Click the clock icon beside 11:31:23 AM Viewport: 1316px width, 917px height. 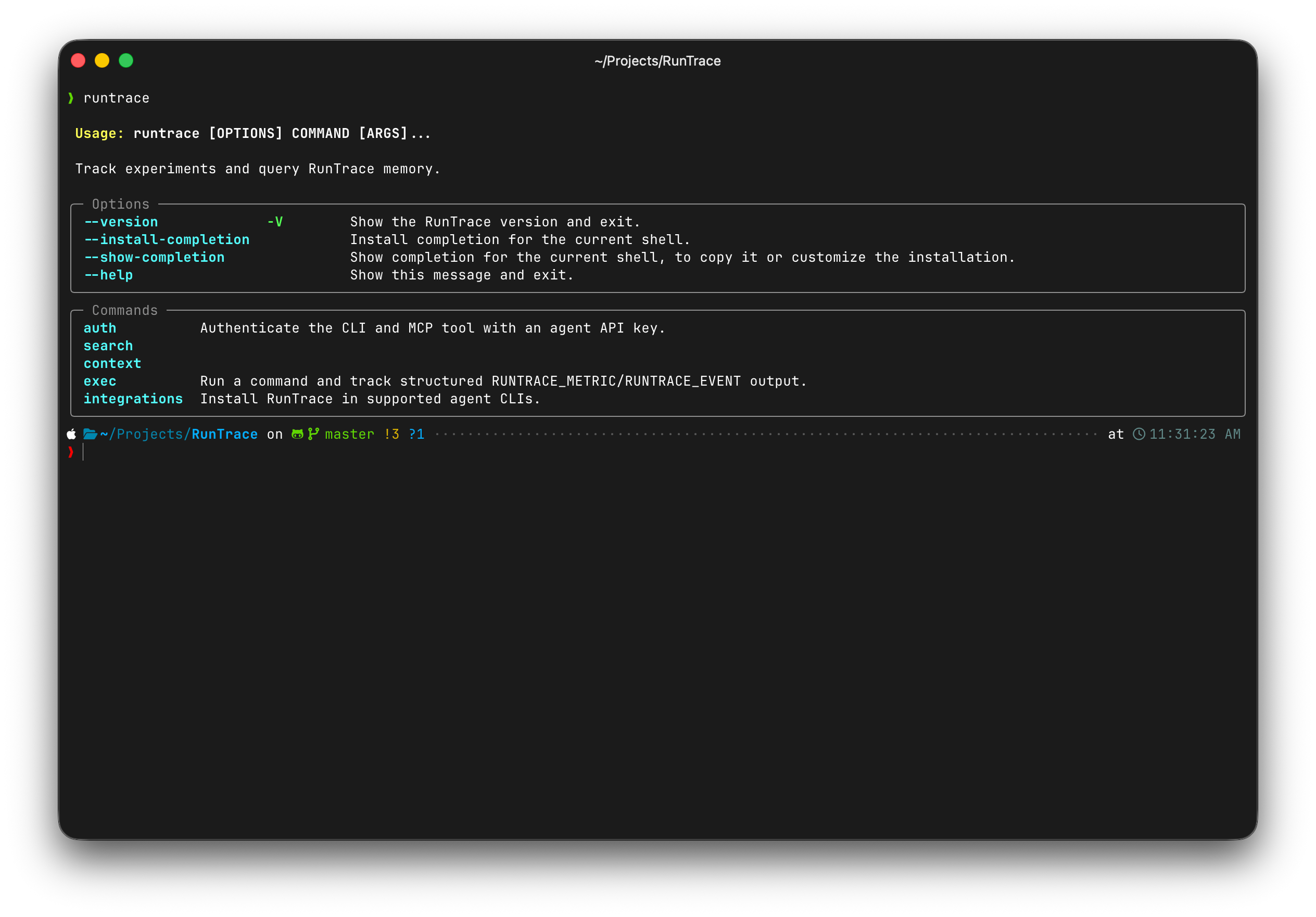tap(1139, 434)
